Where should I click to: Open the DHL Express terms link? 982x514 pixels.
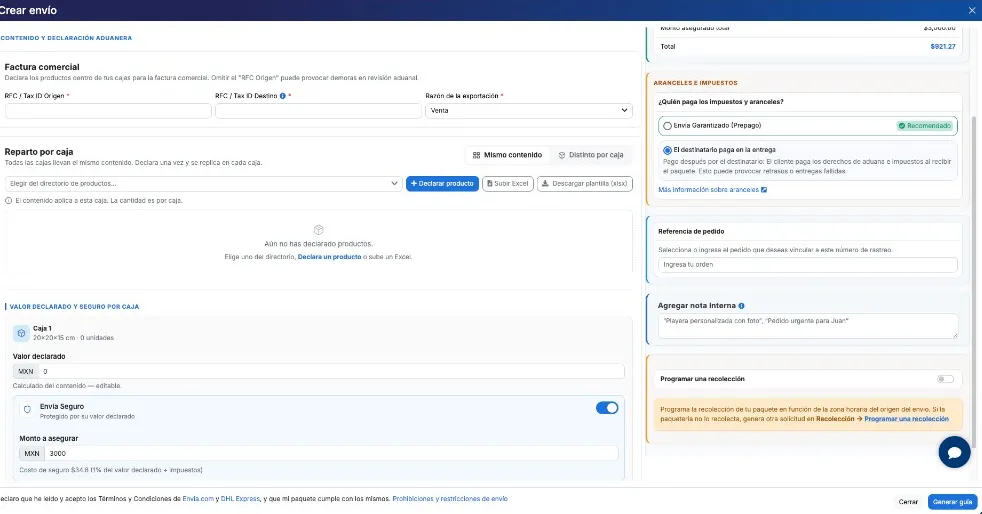pyautogui.click(x=240, y=499)
